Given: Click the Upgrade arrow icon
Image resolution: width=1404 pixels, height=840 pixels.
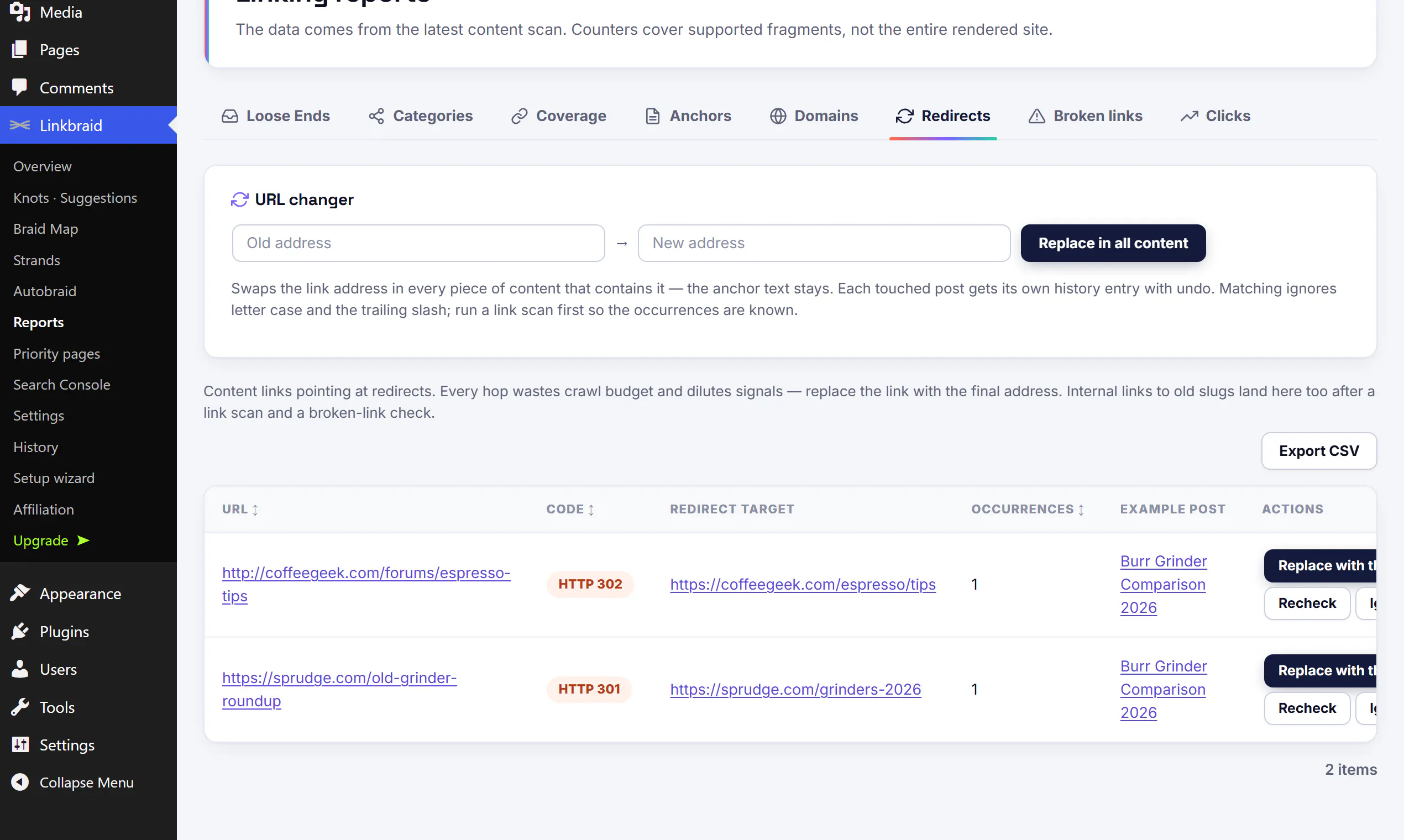Looking at the screenshot, I should 83,540.
